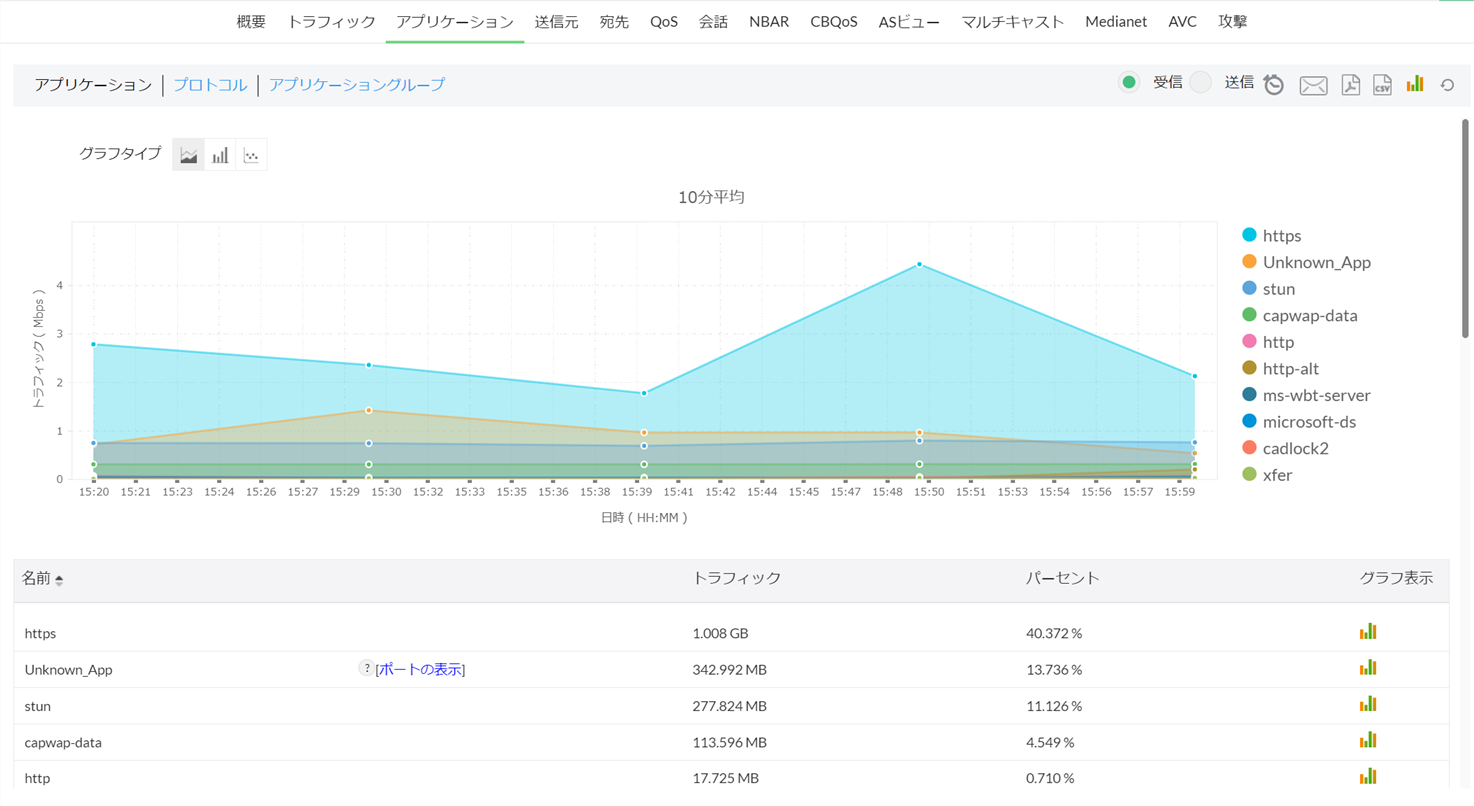1474x806 pixels.
Task: Export the report as CSV
Action: [1382, 85]
